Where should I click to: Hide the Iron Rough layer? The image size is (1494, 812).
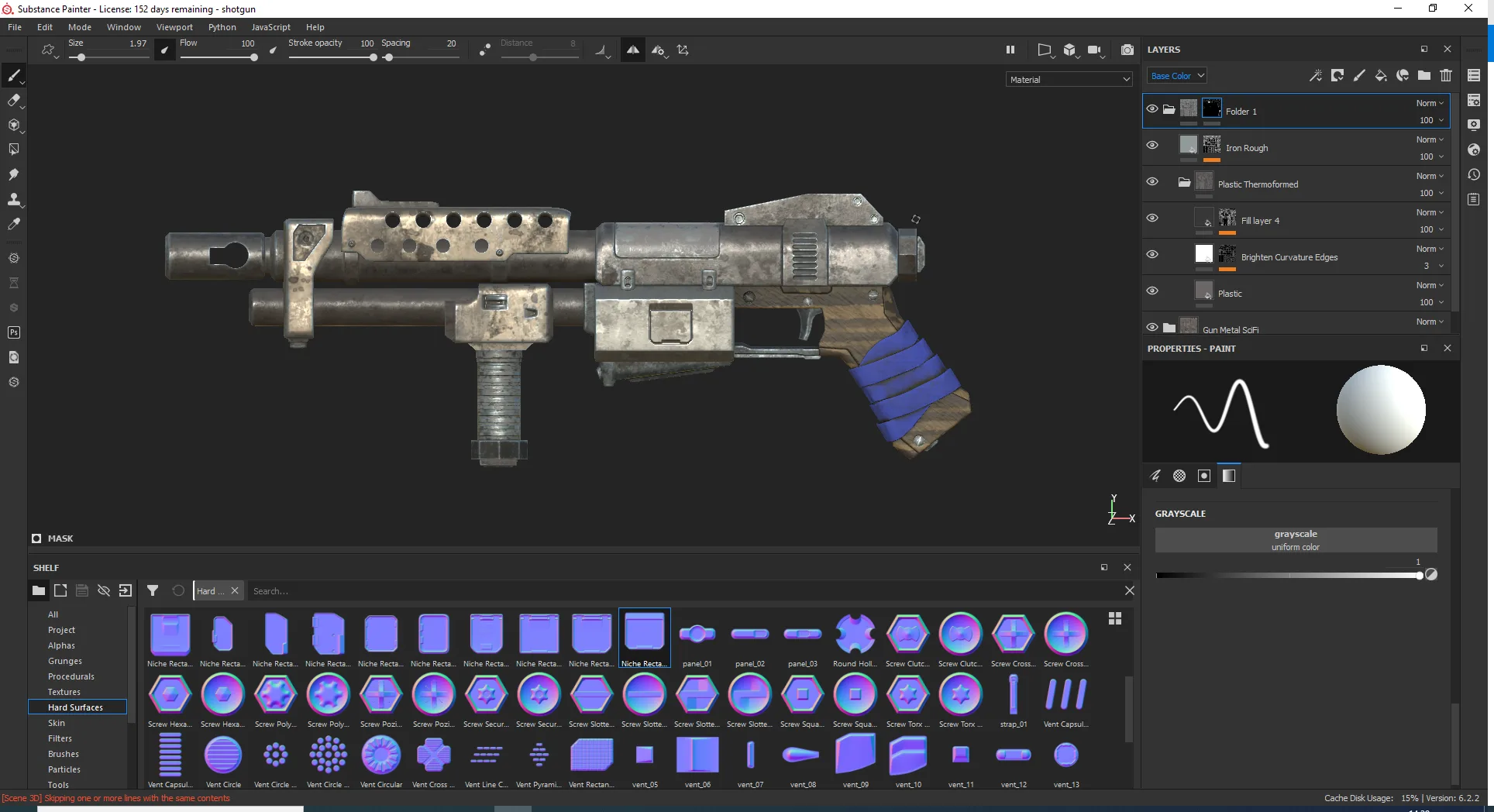tap(1152, 145)
